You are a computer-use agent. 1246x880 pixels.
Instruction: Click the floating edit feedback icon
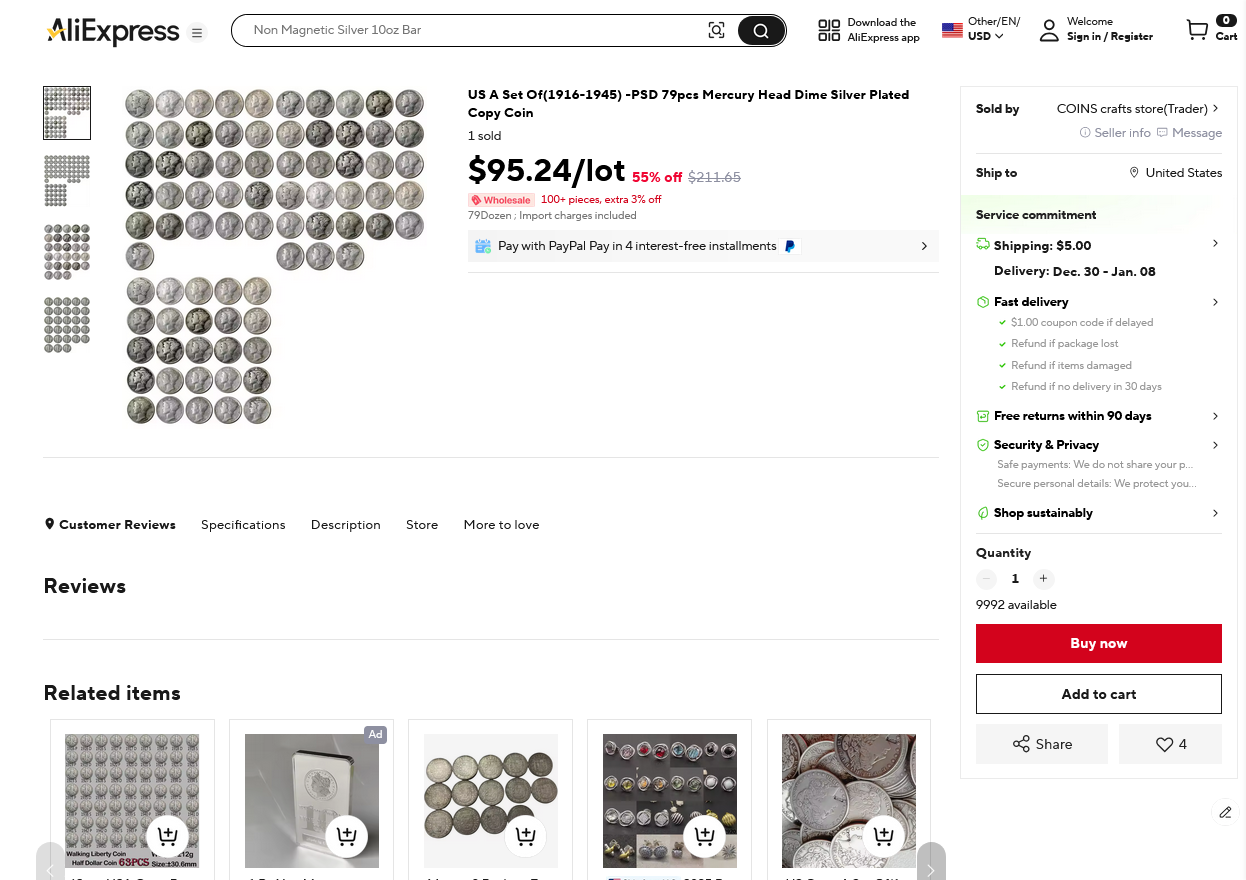point(1225,812)
